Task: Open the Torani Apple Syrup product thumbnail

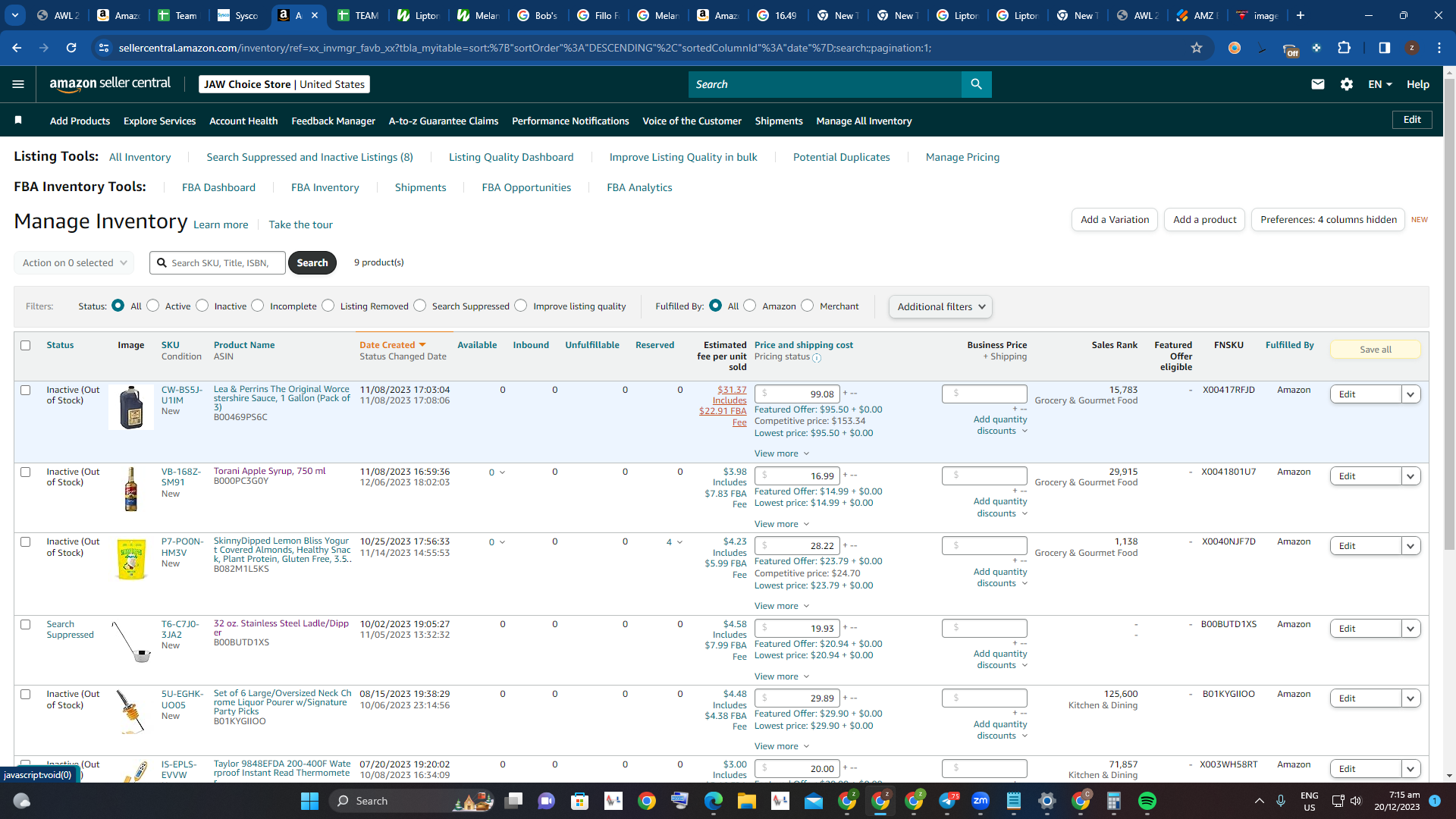Action: tap(131, 489)
